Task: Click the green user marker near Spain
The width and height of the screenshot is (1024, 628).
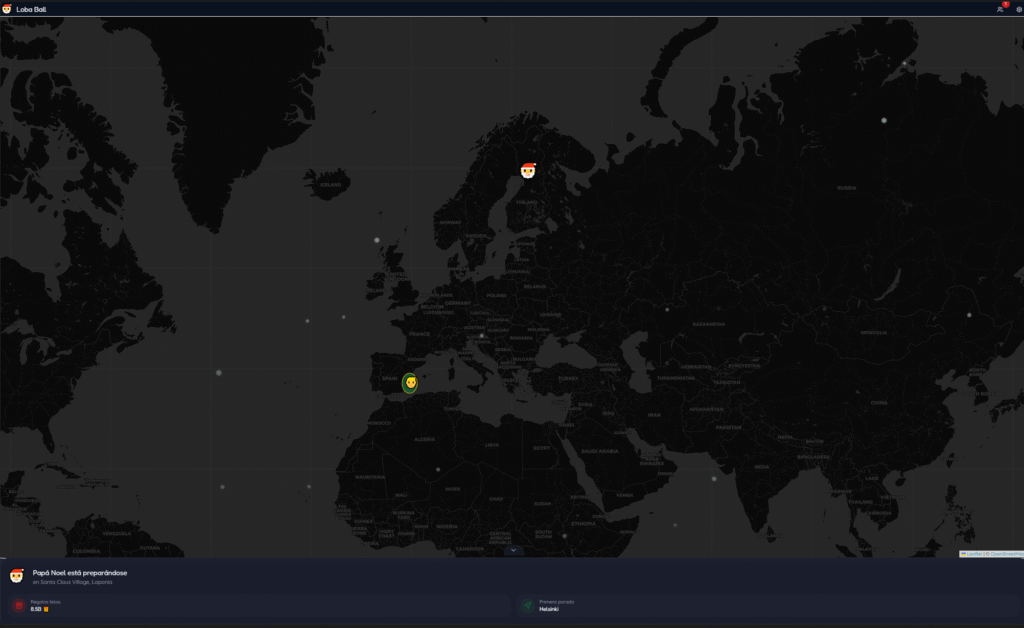Action: (410, 382)
